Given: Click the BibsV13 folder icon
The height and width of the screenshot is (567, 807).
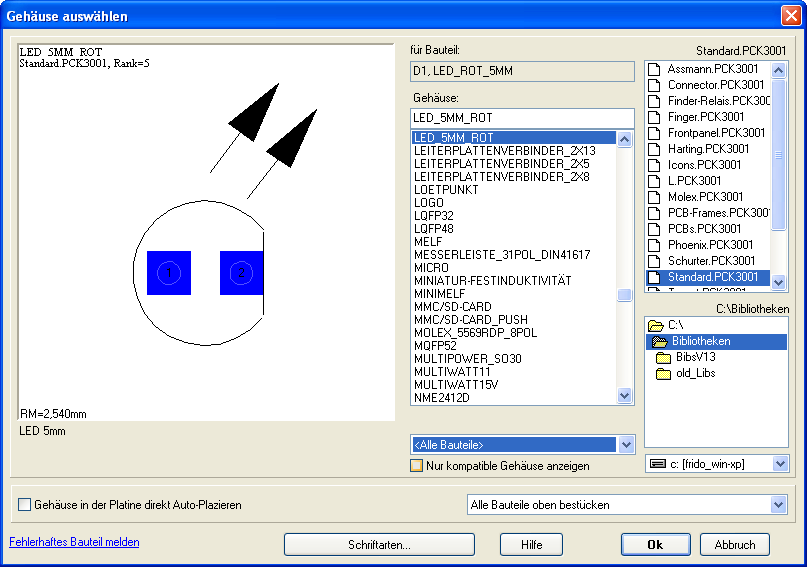Looking at the screenshot, I should (663, 358).
